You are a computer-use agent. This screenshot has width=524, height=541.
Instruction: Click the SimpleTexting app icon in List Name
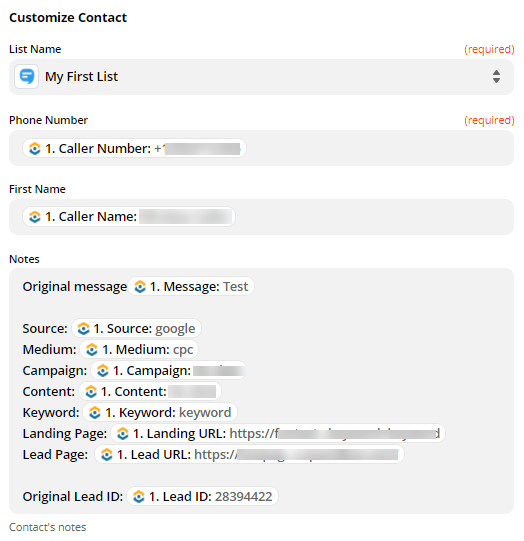tap(27, 77)
